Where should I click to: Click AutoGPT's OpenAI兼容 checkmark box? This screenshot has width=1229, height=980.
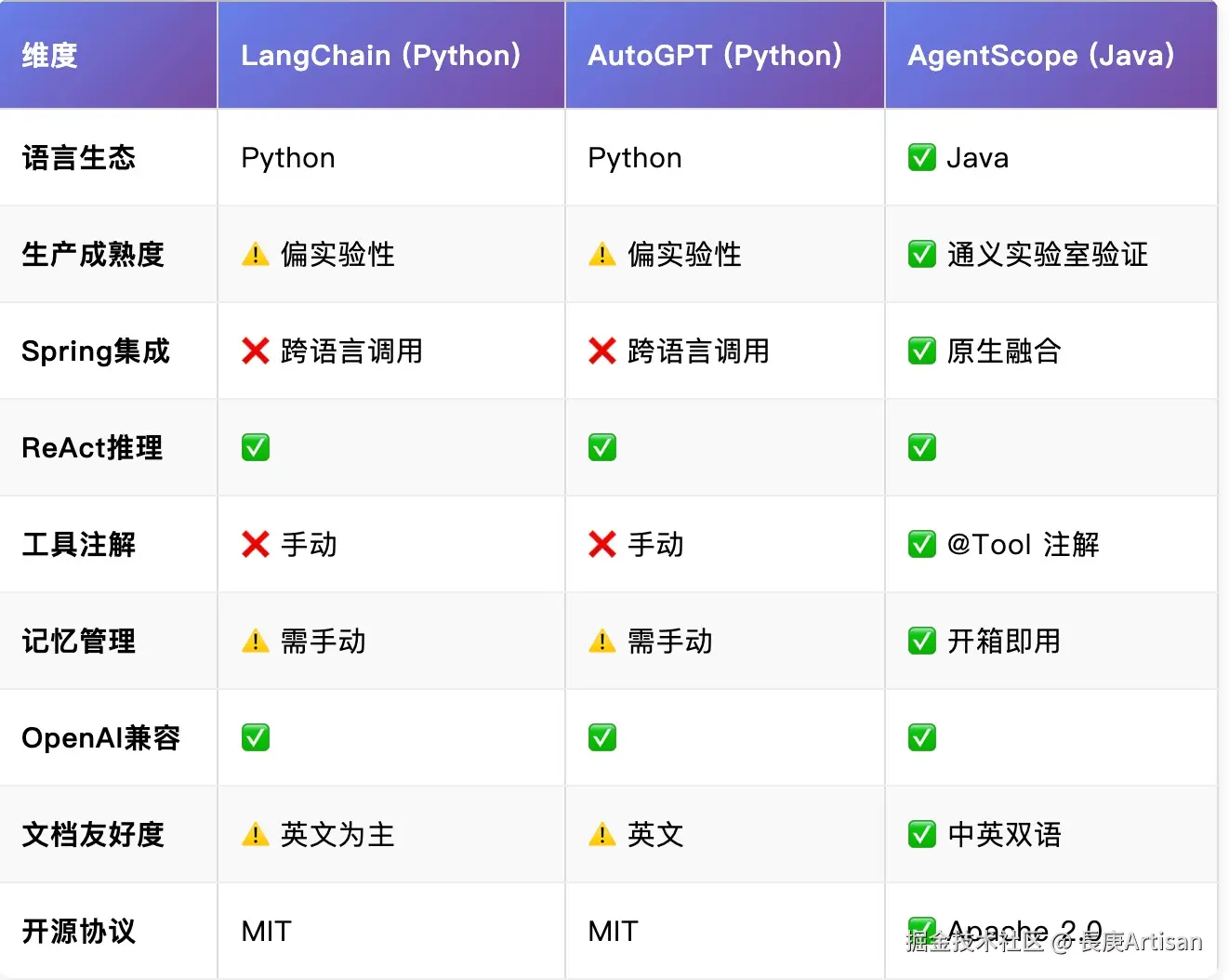pos(601,737)
